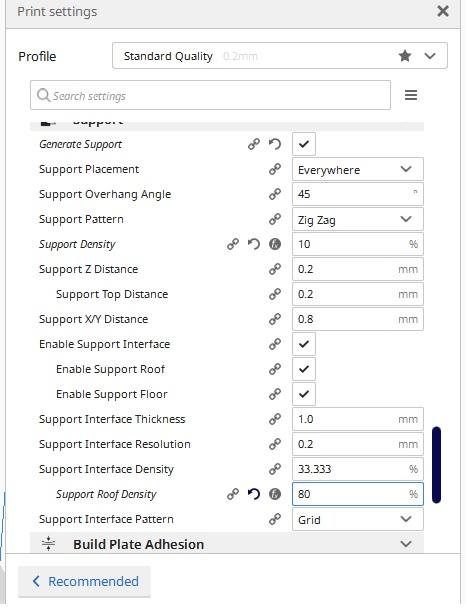This screenshot has height=609, width=466.
Task: Revert the Support Density value
Action: (254, 244)
